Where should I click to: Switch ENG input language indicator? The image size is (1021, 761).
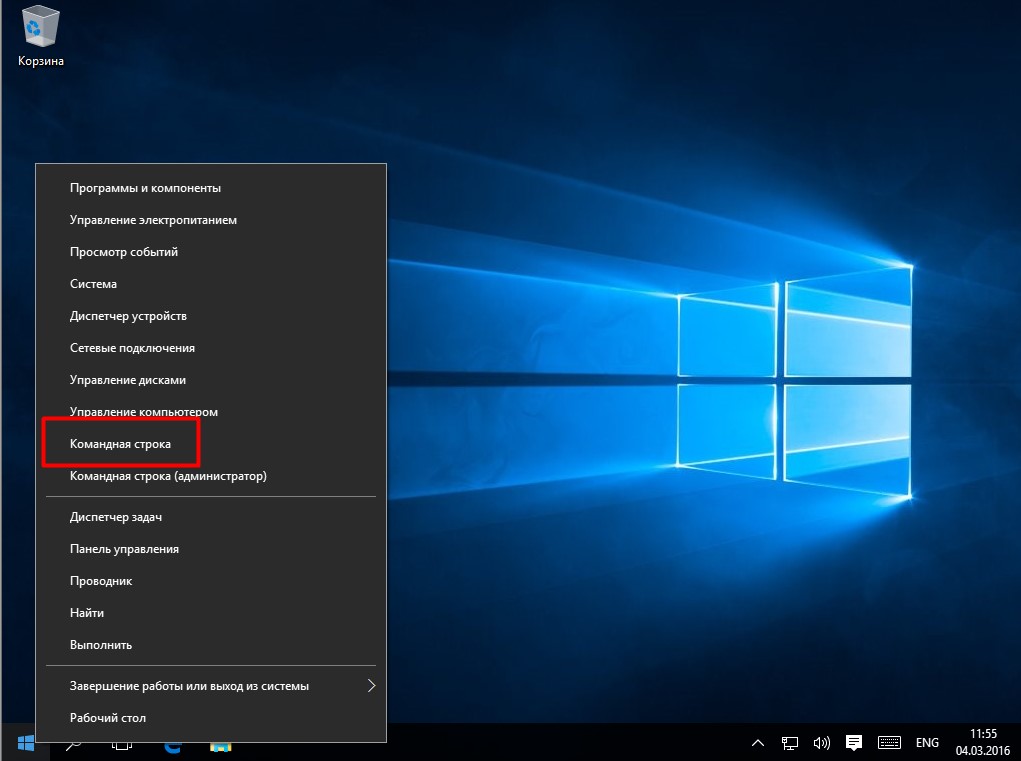tap(927, 743)
